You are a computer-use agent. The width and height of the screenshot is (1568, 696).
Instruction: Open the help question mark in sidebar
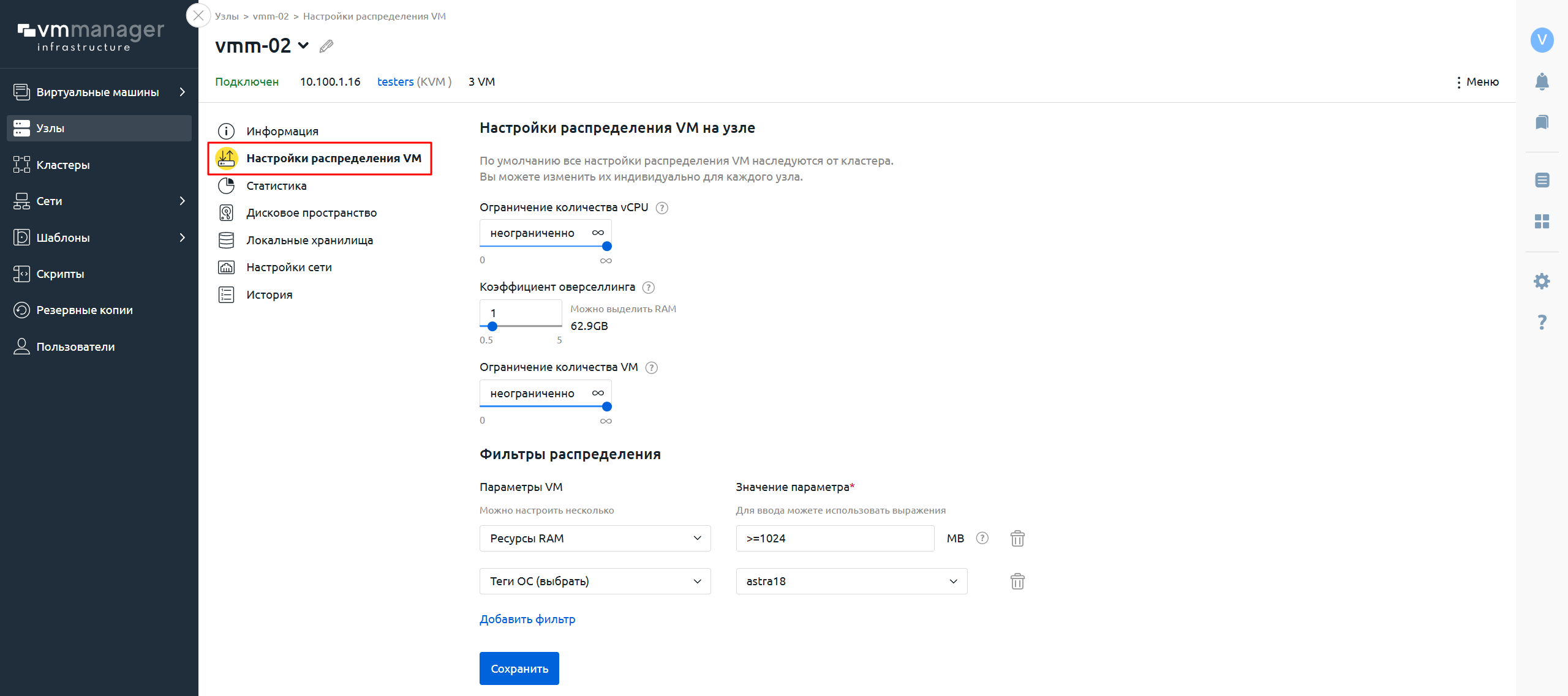click(x=1542, y=322)
